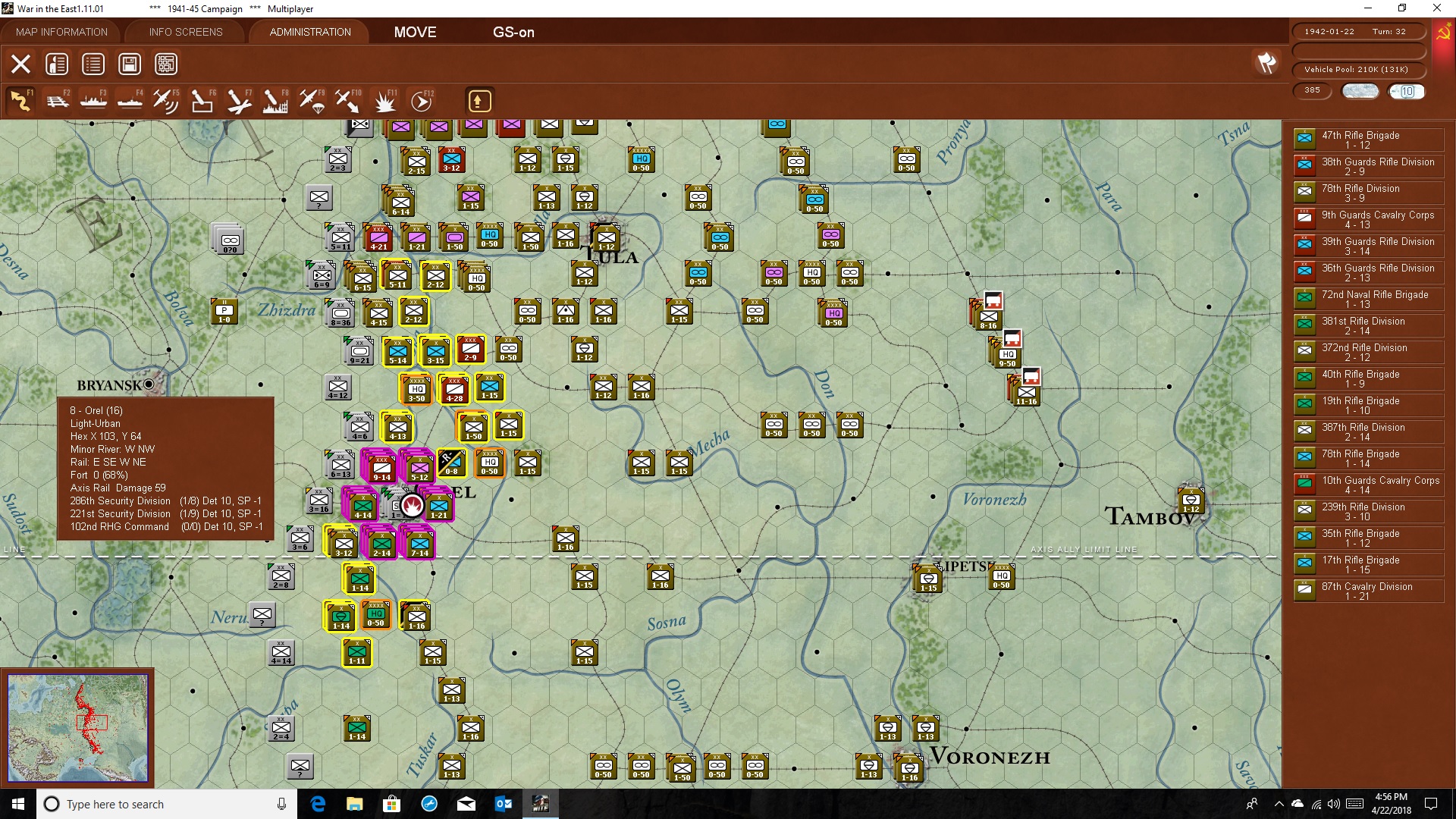Image resolution: width=1456 pixels, height=819 pixels.
Task: Select 9th Guards Cavalry Corps in unit list
Action: (1368, 219)
